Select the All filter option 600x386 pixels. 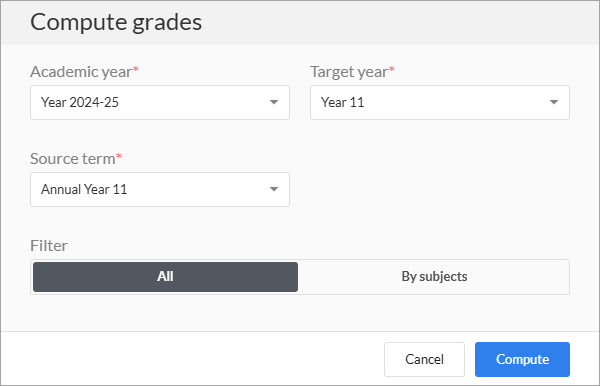(165, 277)
